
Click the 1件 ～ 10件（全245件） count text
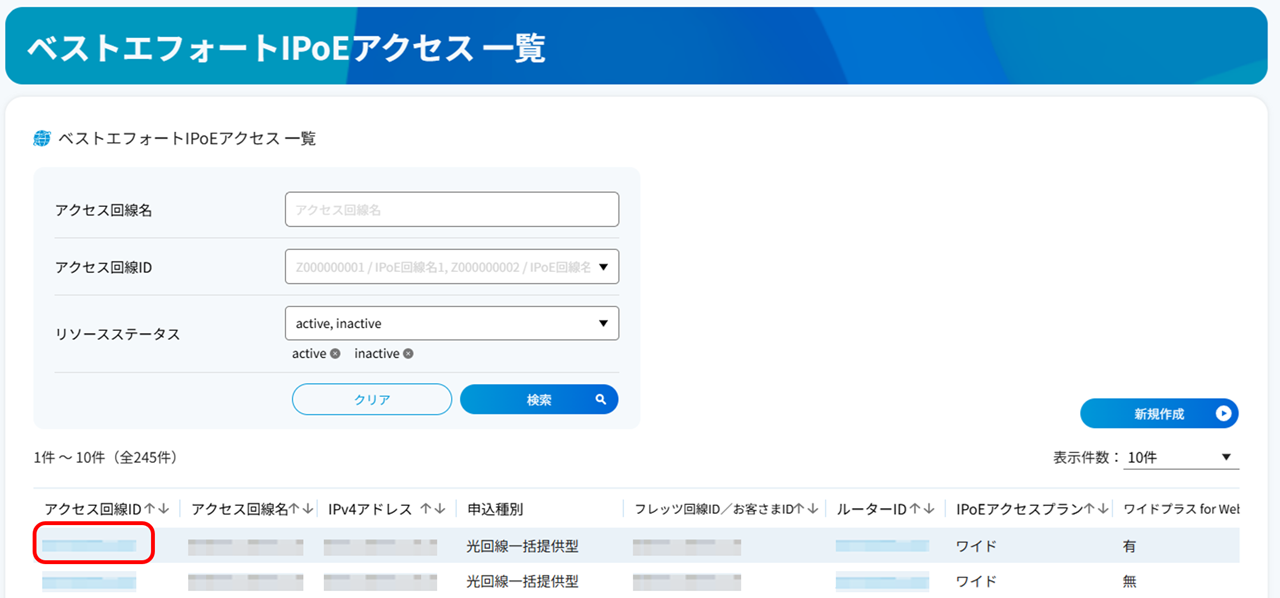pyautogui.click(x=105, y=458)
